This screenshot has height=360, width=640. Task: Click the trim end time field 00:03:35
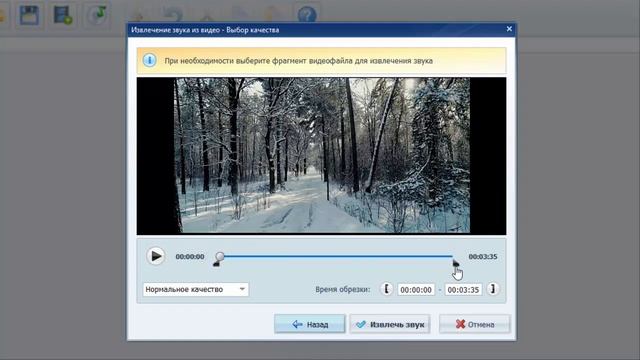pos(463,290)
